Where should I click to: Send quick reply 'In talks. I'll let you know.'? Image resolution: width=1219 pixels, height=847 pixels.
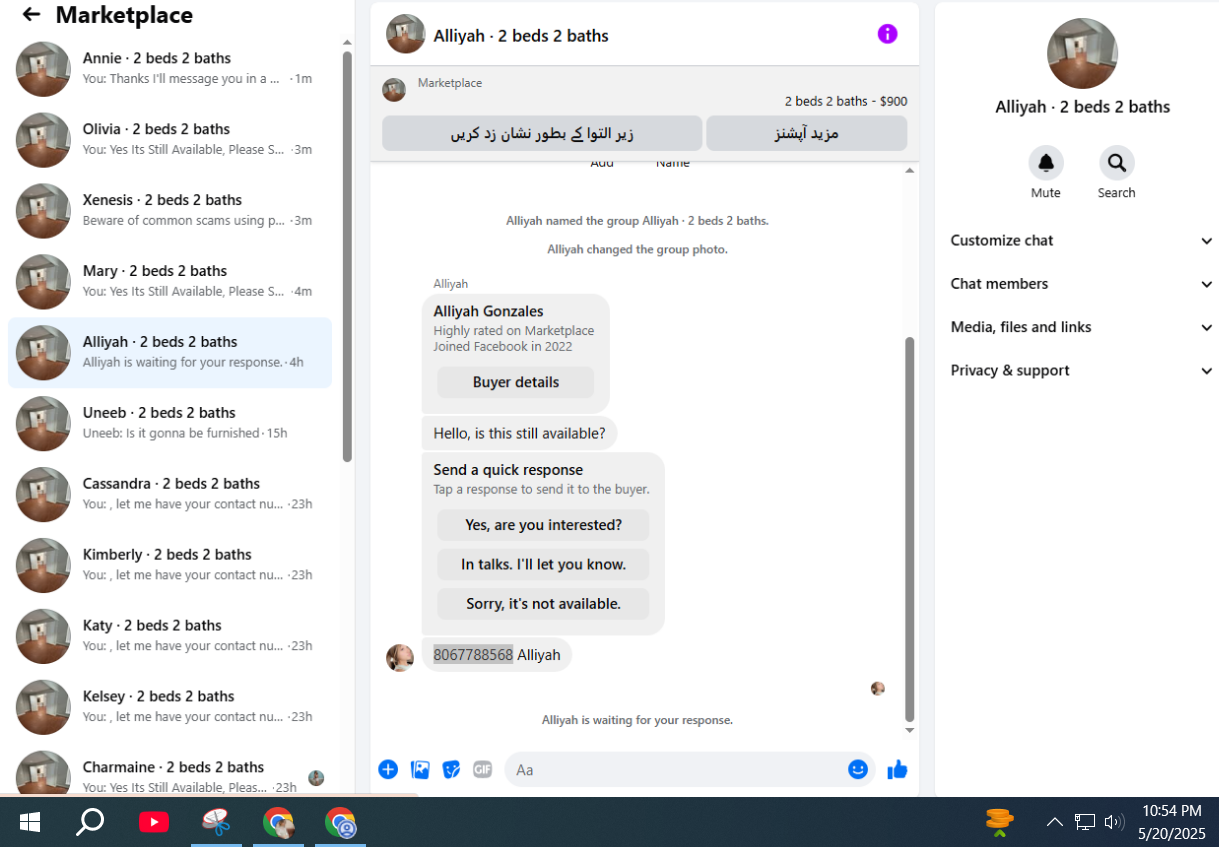click(x=543, y=564)
